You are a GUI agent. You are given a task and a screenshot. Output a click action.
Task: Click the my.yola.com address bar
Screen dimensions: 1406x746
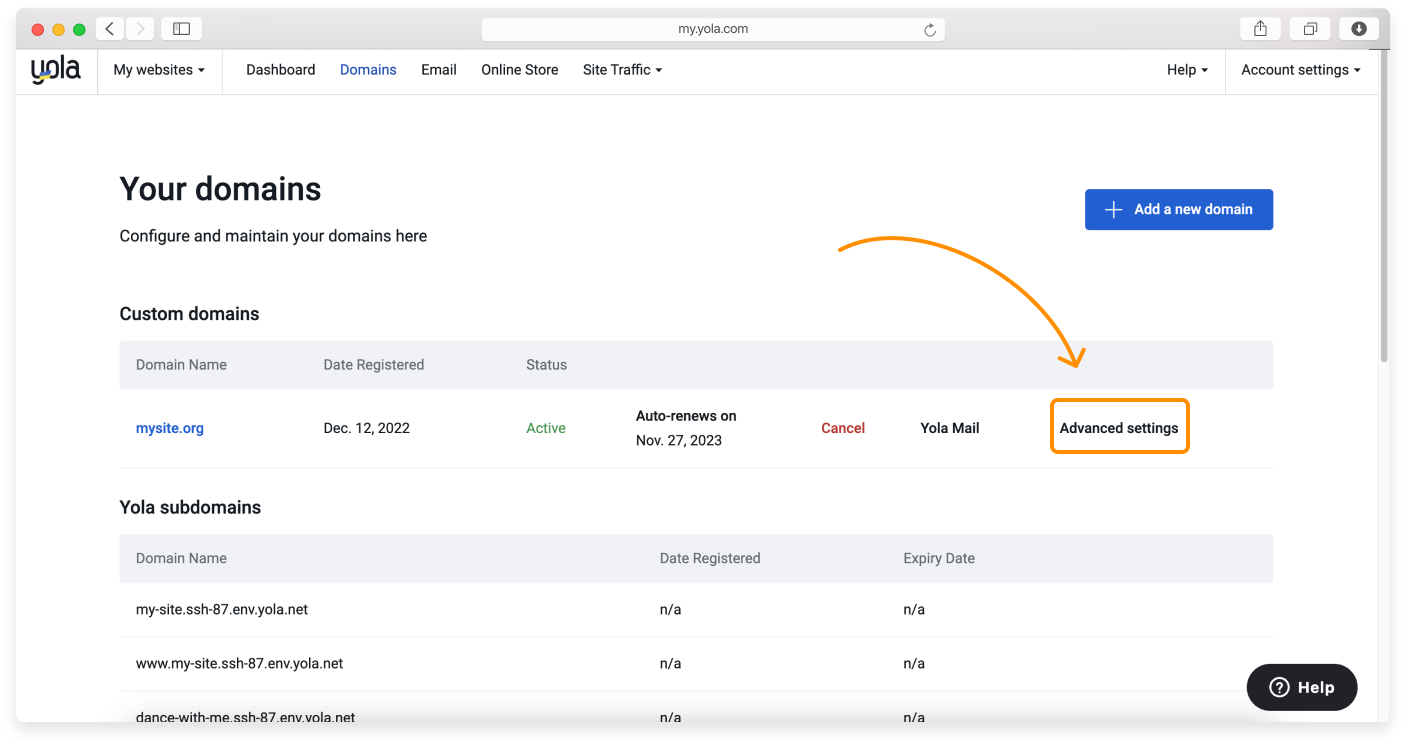click(712, 29)
